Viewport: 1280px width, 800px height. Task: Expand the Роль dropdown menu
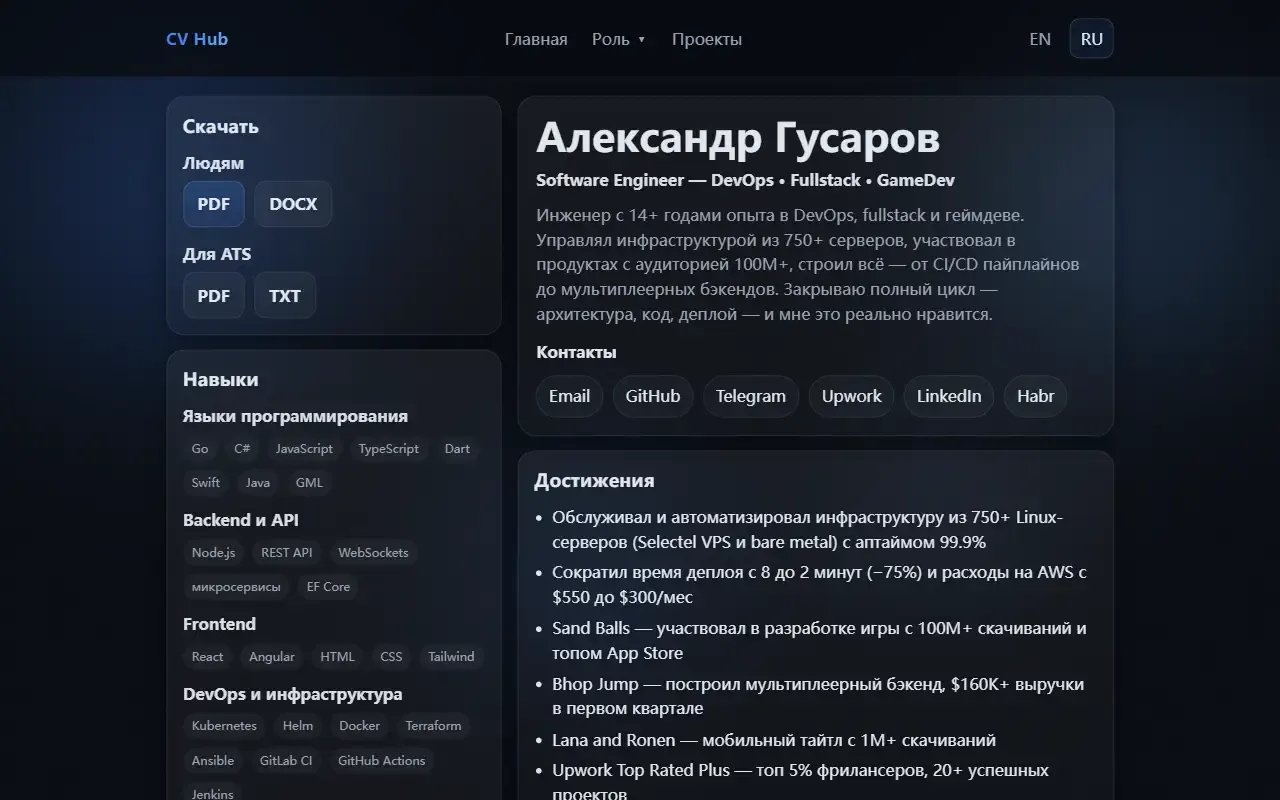(618, 39)
